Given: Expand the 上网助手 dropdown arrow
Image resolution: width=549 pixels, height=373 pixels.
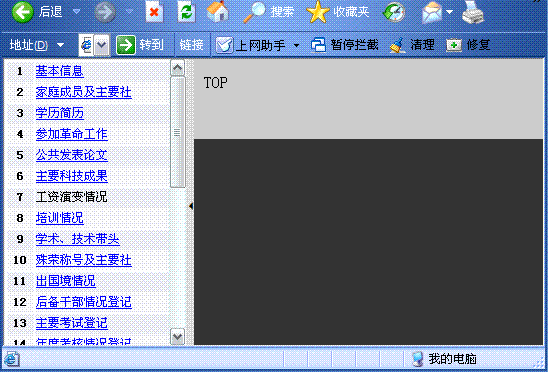Looking at the screenshot, I should pyautogui.click(x=296, y=45).
